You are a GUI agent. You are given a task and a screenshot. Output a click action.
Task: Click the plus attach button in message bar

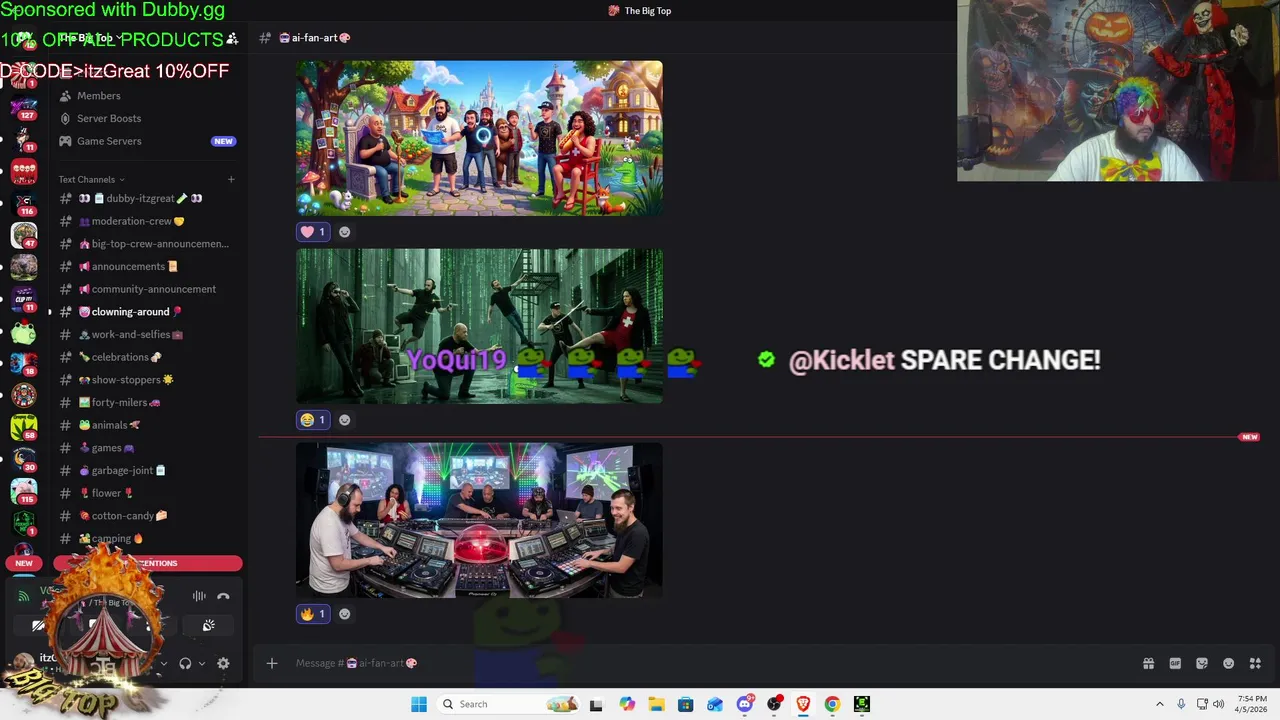click(271, 663)
